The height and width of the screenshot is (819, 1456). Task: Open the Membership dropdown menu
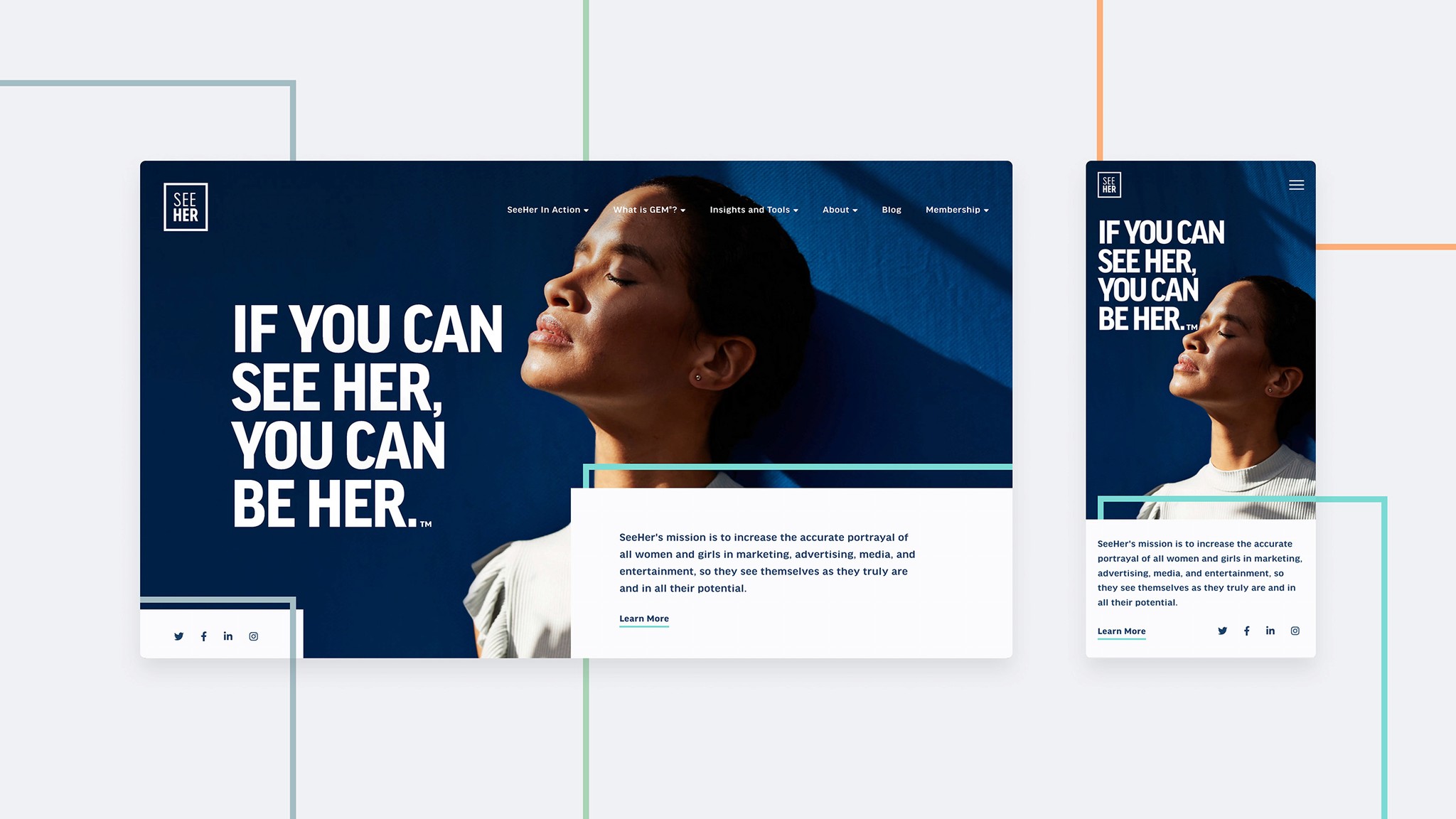click(x=956, y=210)
